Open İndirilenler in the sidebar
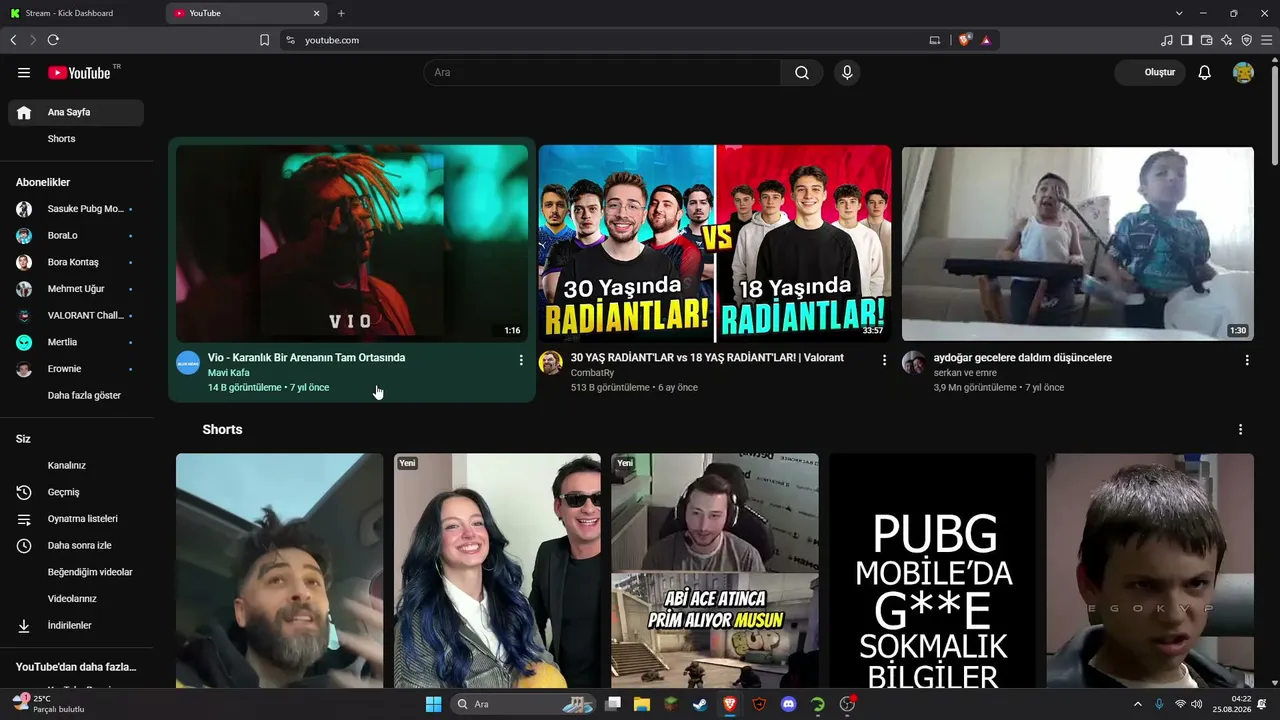The width and height of the screenshot is (1280, 720). click(x=76, y=625)
